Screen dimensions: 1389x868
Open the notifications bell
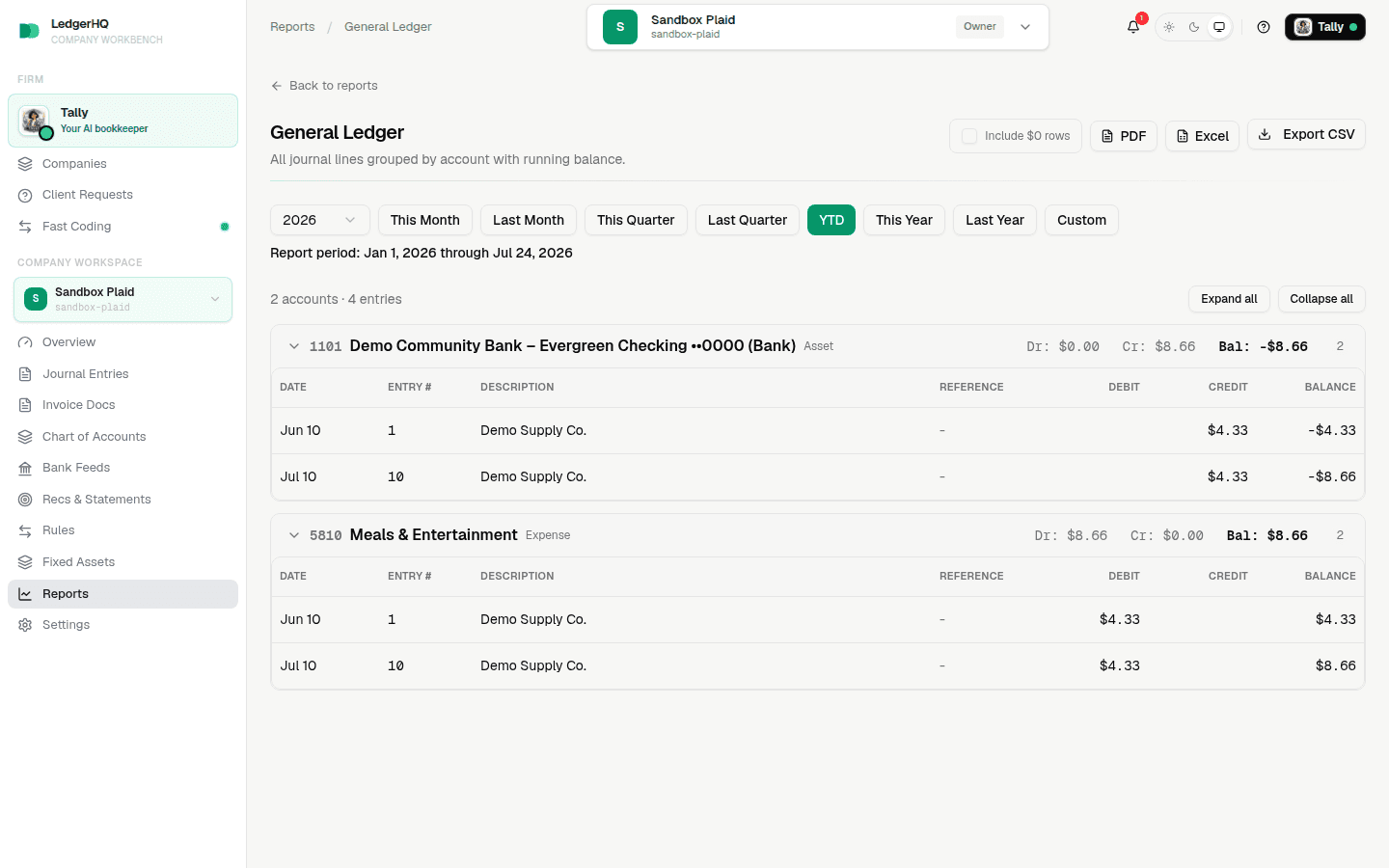tap(1133, 27)
